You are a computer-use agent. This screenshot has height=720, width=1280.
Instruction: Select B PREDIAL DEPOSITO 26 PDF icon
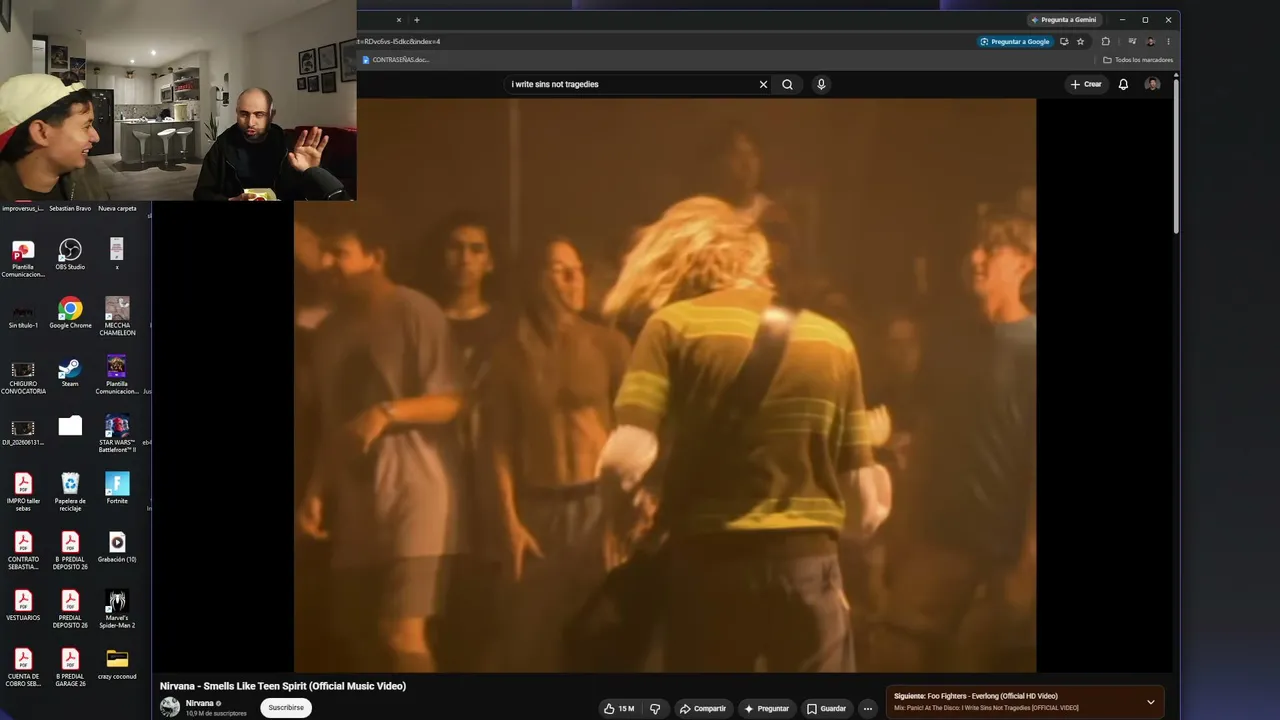coord(70,550)
